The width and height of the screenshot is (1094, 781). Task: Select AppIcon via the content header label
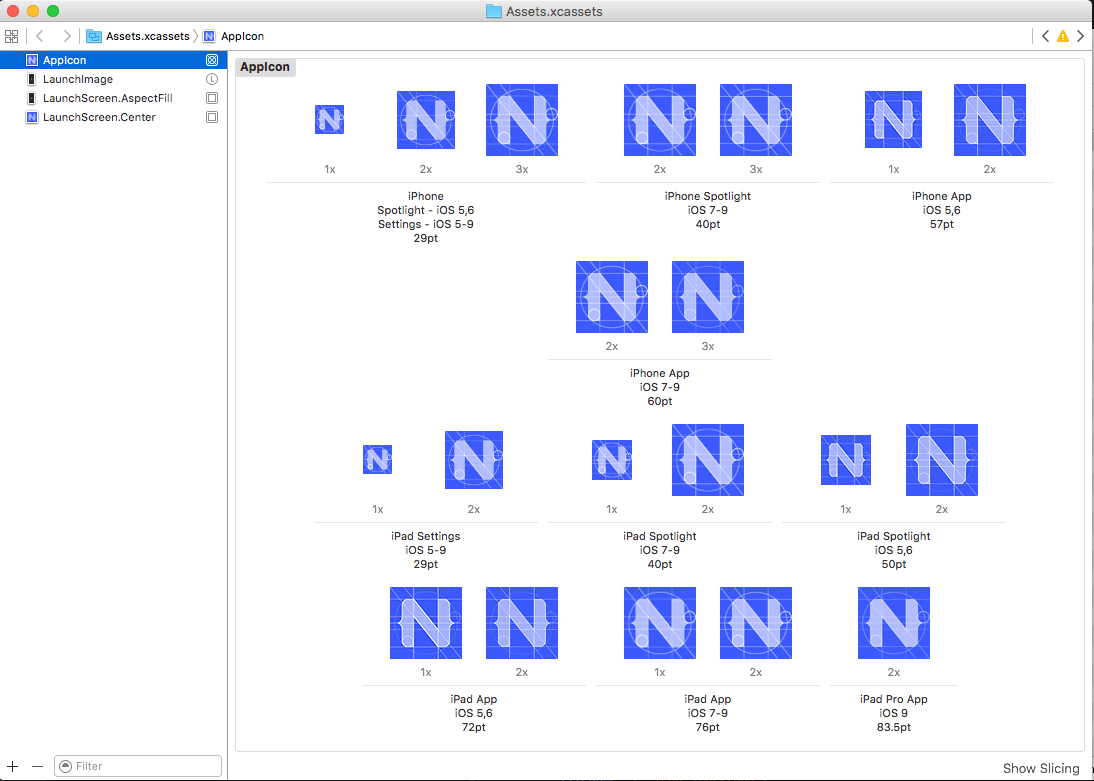click(x=264, y=67)
